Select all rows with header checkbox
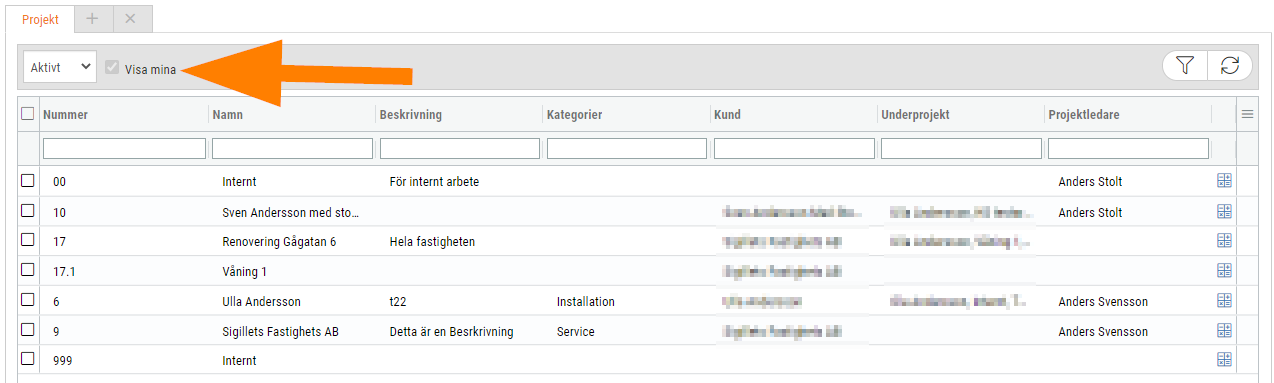 coord(28,114)
